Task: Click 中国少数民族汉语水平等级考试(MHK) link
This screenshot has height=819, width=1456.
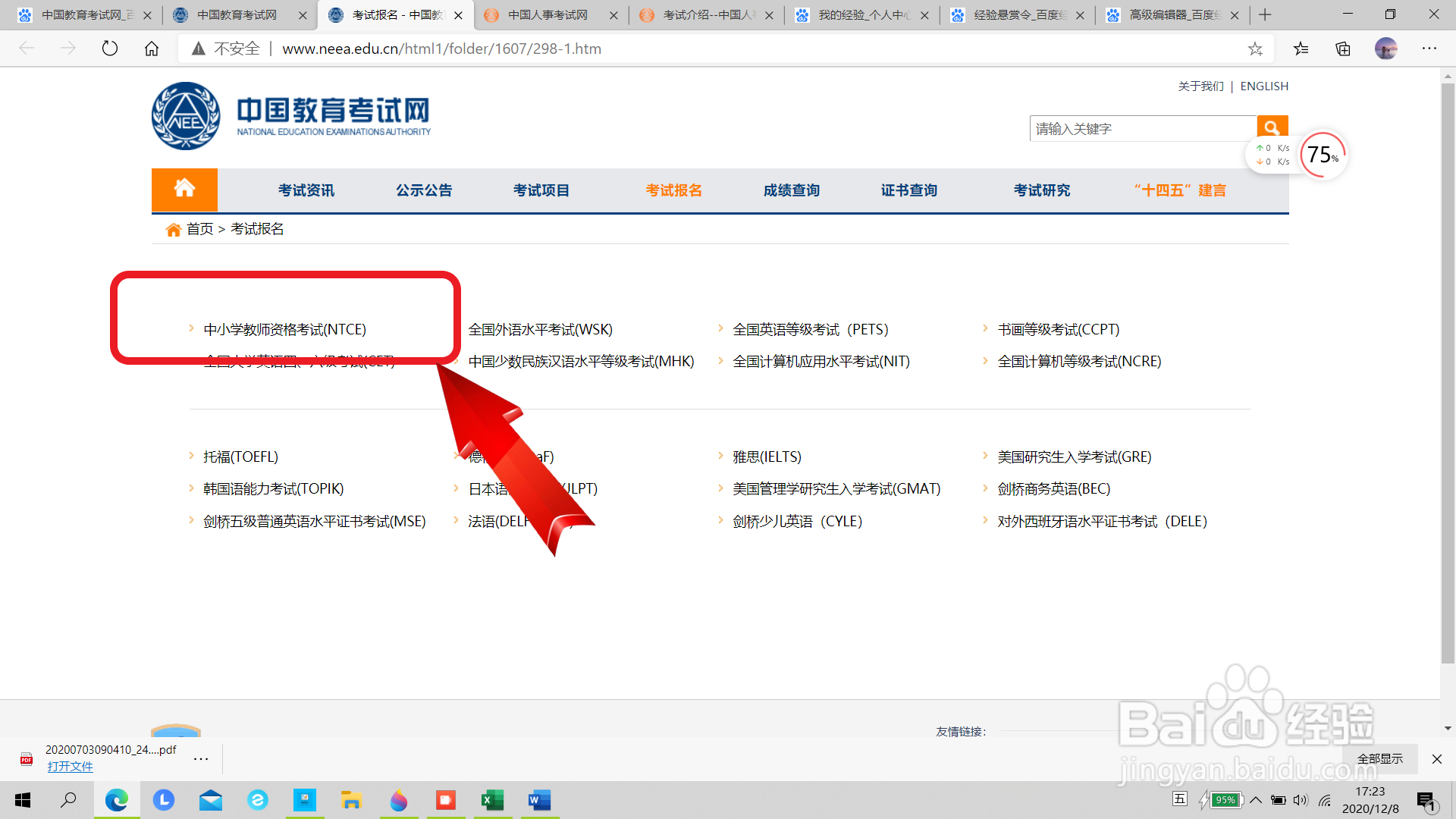Action: point(582,361)
